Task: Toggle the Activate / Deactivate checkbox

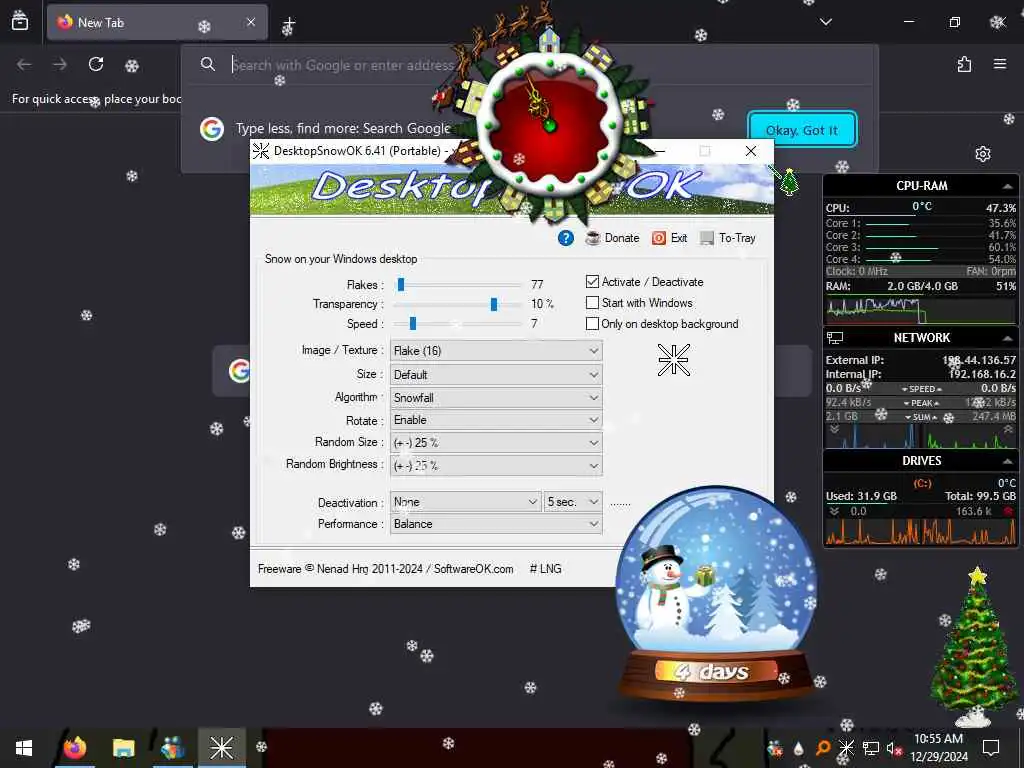Action: point(592,282)
